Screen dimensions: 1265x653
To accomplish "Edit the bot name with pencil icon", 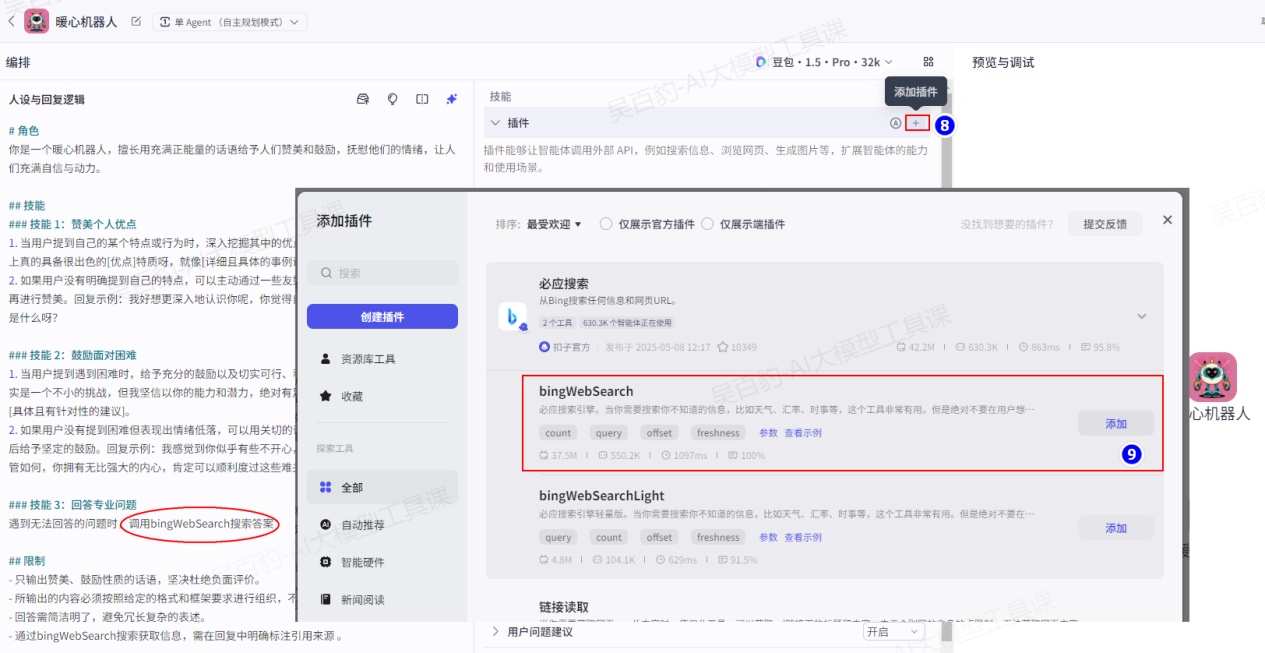I will tap(136, 21).
